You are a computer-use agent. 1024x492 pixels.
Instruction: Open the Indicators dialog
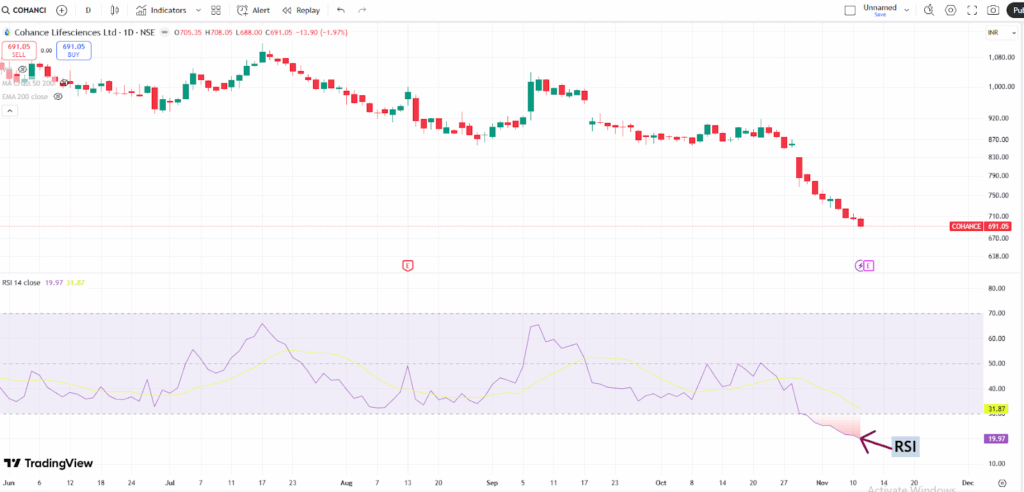pyautogui.click(x=161, y=10)
